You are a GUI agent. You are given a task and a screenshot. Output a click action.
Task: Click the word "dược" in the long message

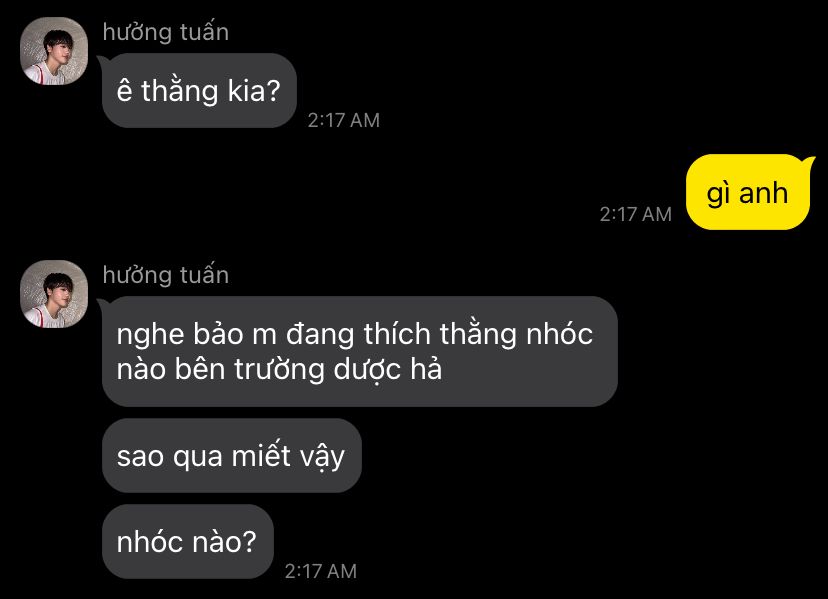click(368, 370)
